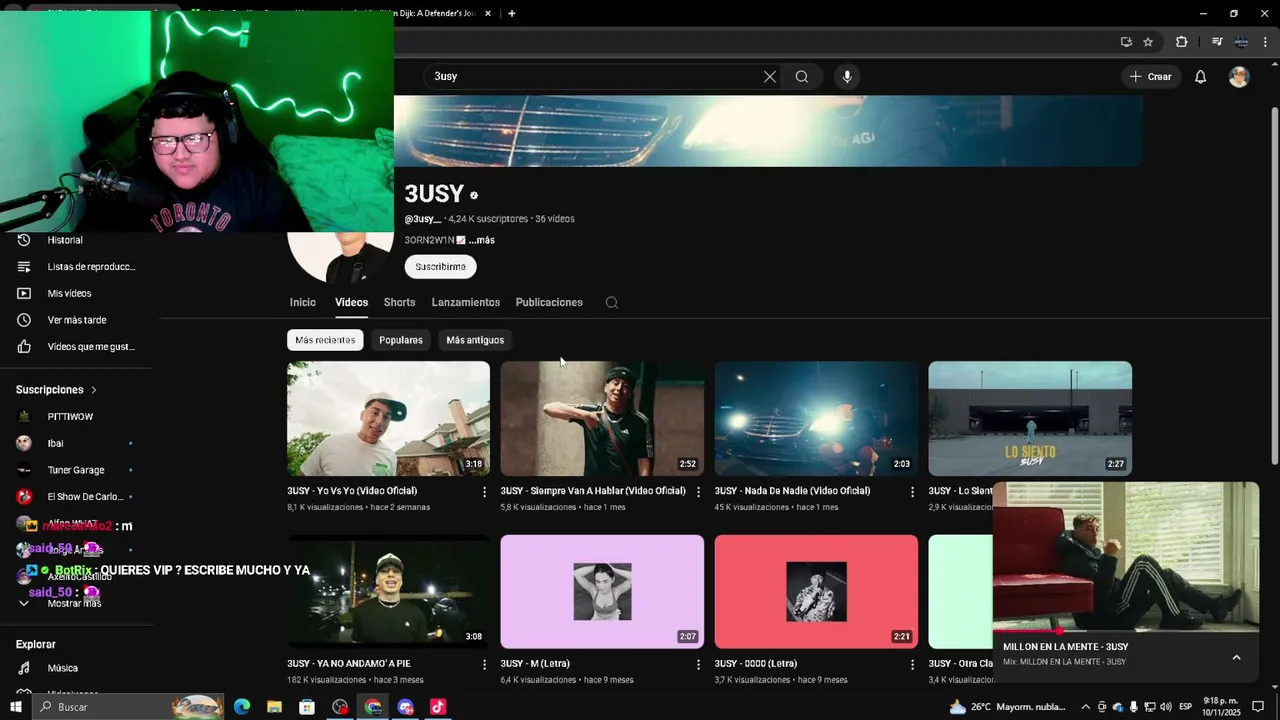Play Siempre Van A Hablar thumbnail
The image size is (1280, 720).
(x=602, y=418)
